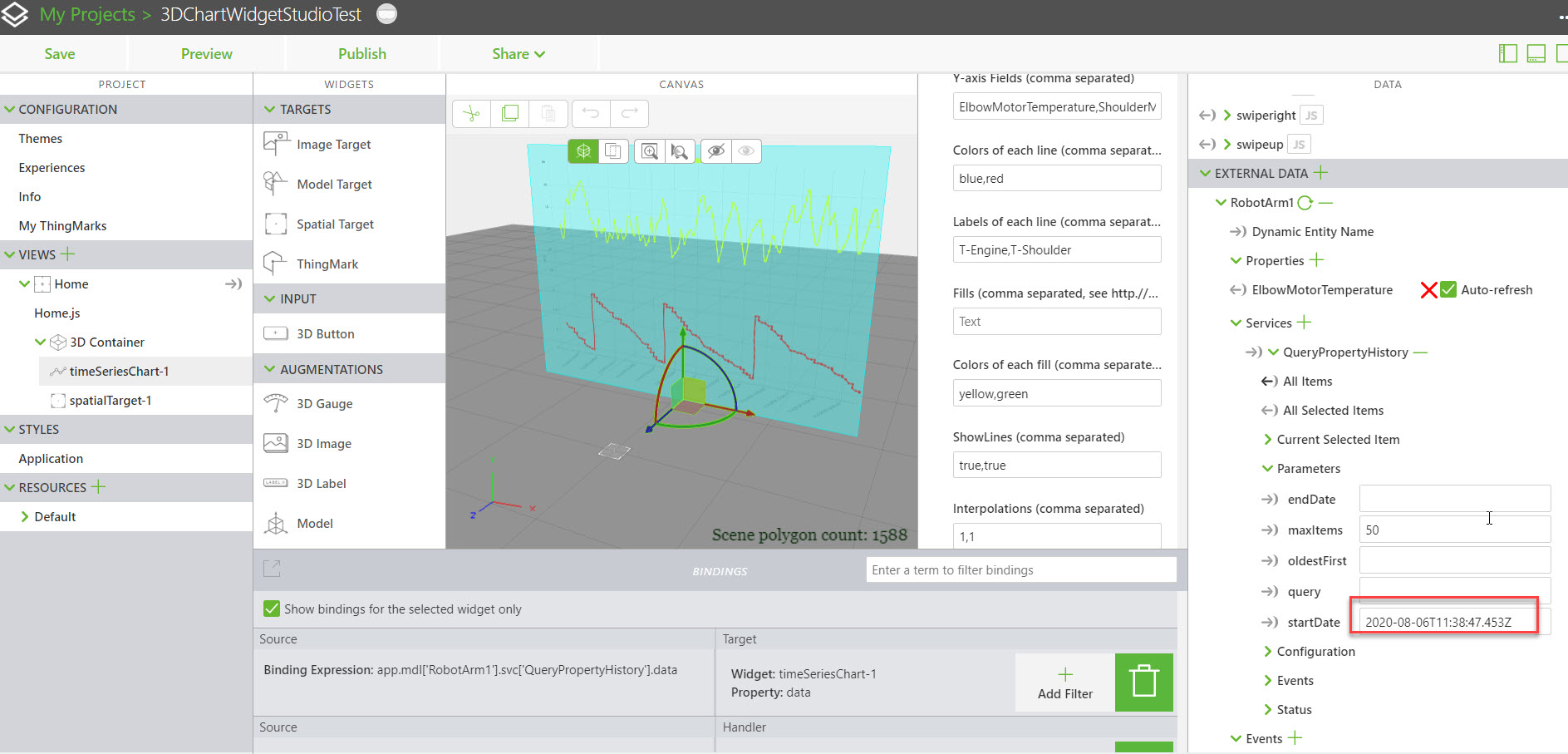
Task: Collapse the TARGETS widget category
Action: pyautogui.click(x=269, y=109)
